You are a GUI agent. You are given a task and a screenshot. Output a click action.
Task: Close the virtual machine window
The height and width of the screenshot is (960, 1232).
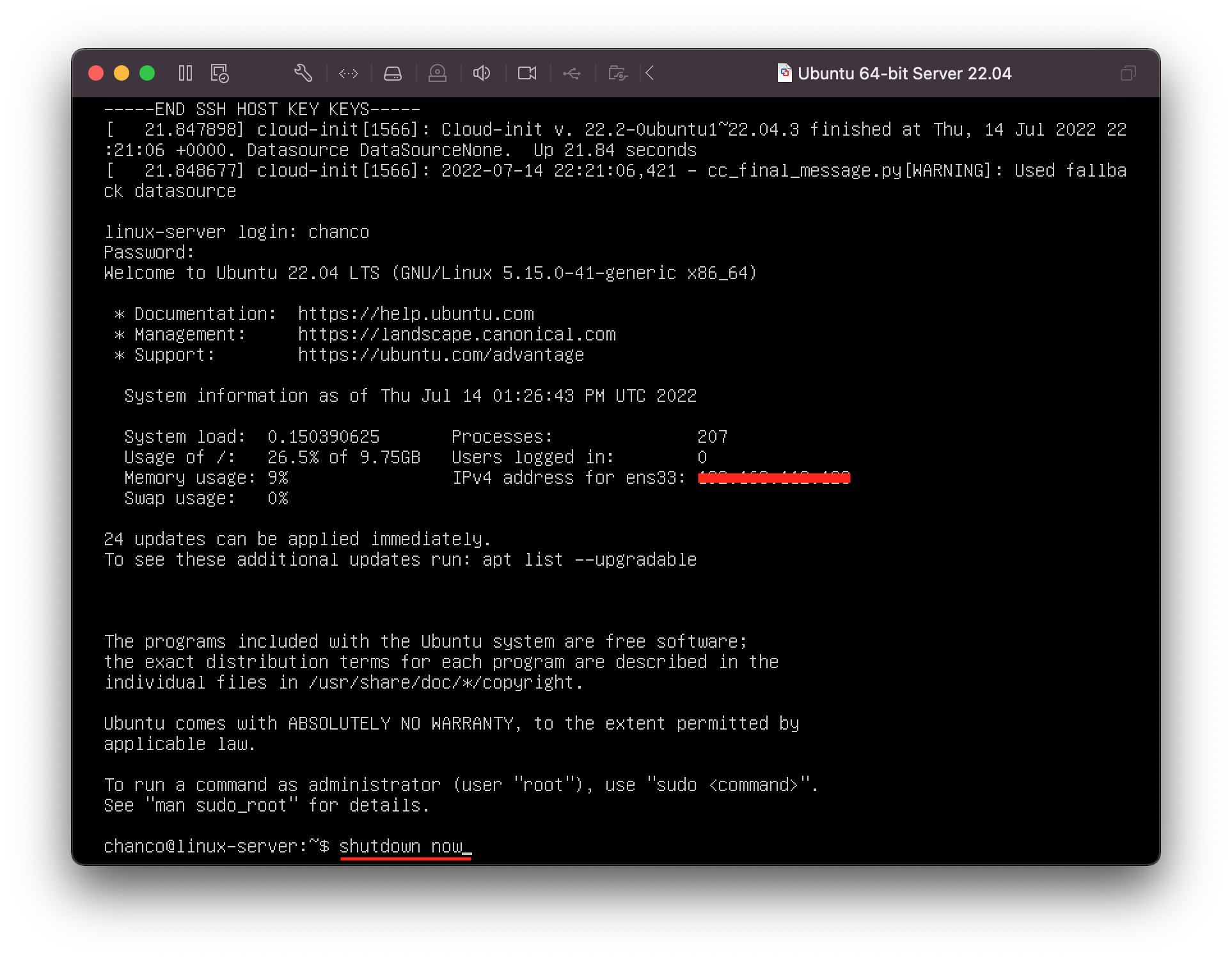coord(96,74)
